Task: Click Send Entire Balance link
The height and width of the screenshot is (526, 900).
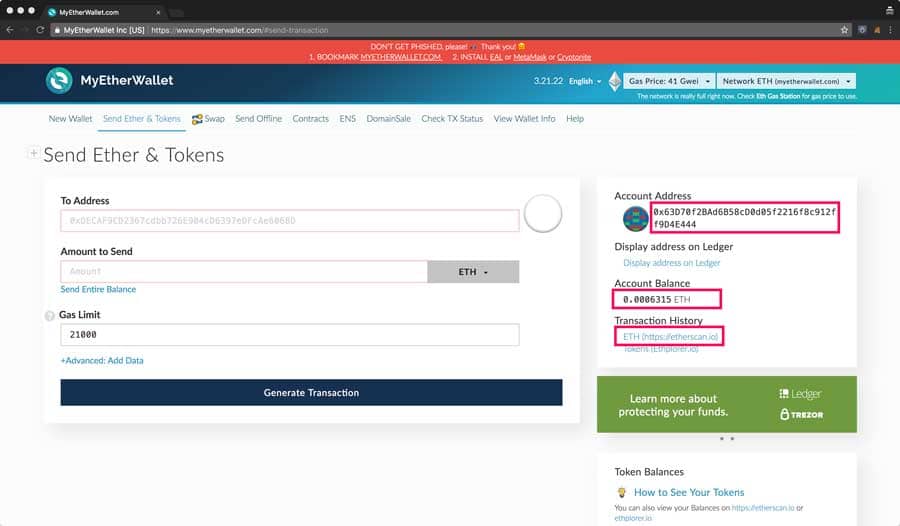Action: [98, 289]
